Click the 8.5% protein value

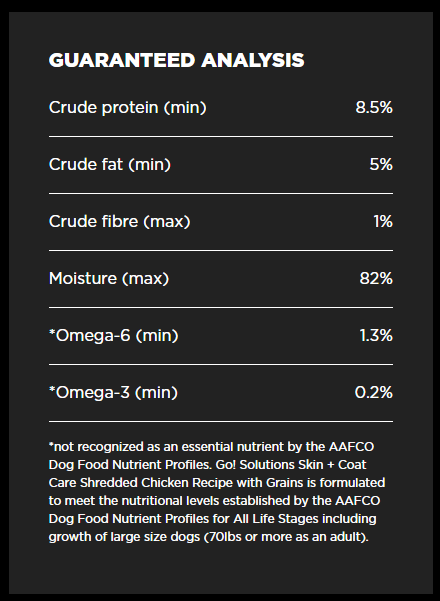[x=374, y=107]
